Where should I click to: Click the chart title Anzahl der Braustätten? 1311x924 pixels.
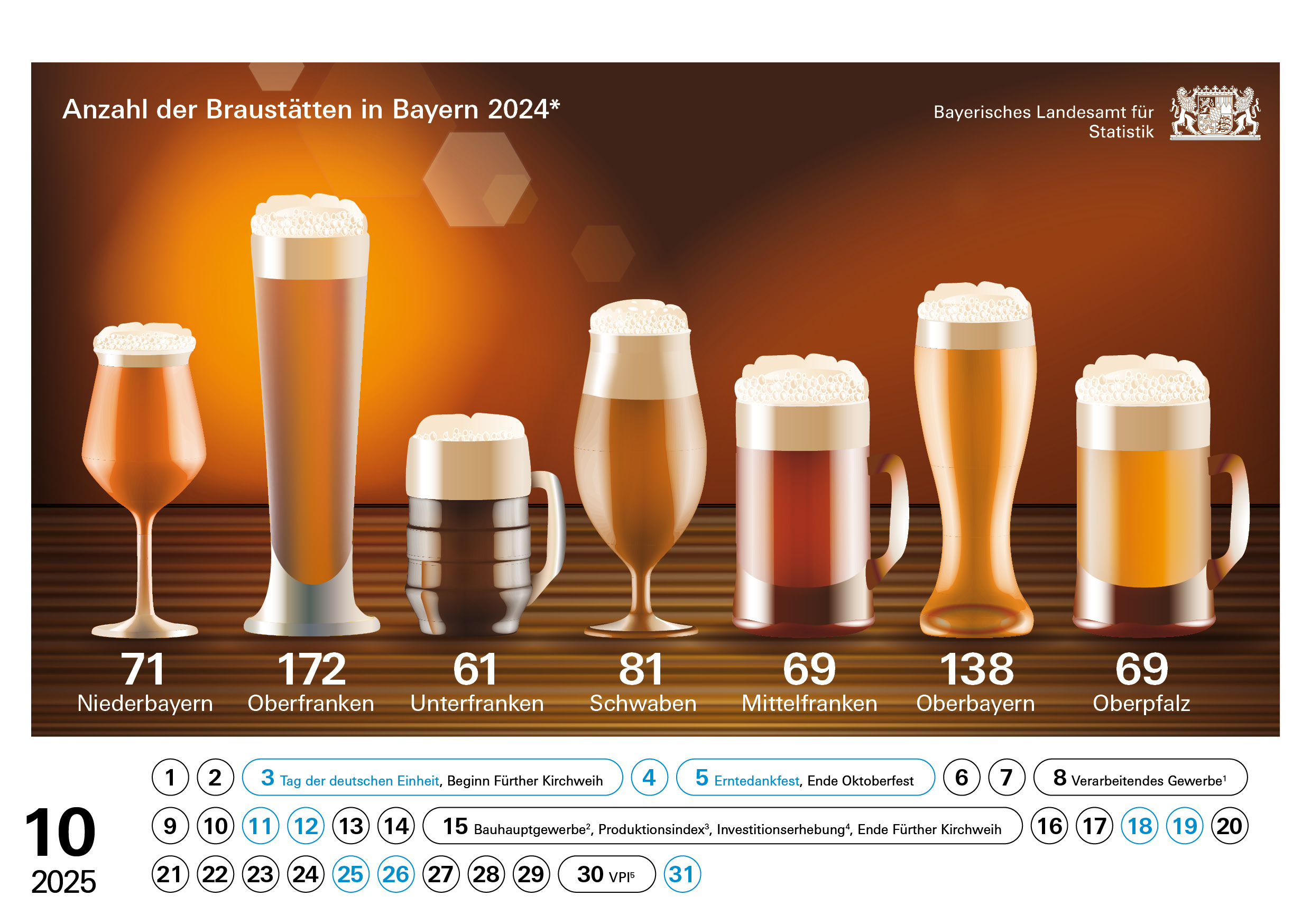[311, 109]
